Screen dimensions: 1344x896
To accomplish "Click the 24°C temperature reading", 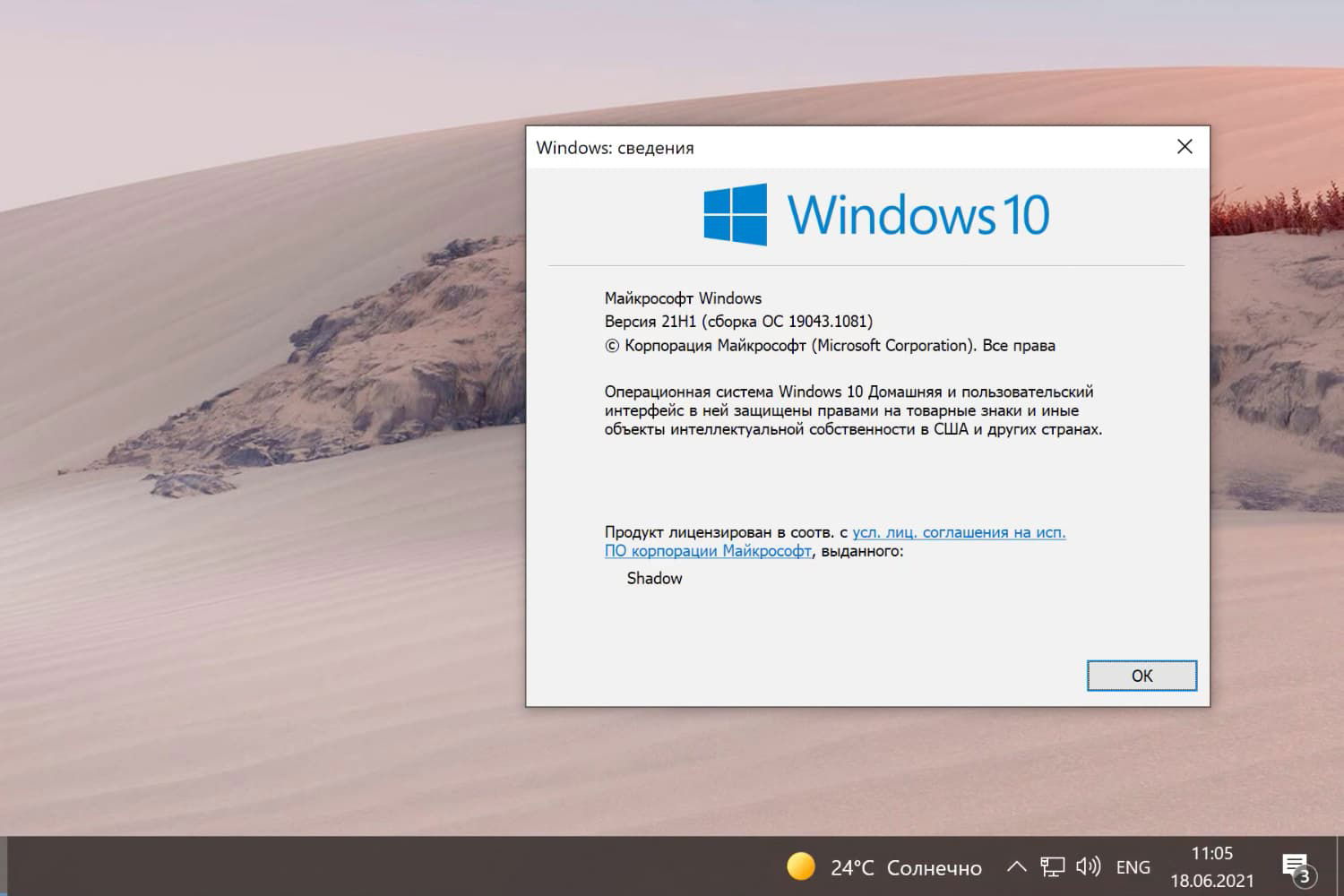I will [851, 866].
